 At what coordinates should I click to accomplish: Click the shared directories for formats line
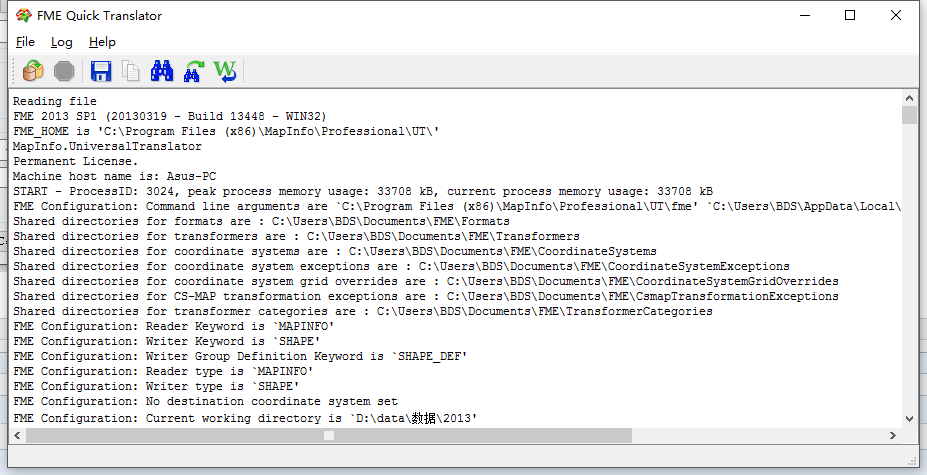pos(261,221)
